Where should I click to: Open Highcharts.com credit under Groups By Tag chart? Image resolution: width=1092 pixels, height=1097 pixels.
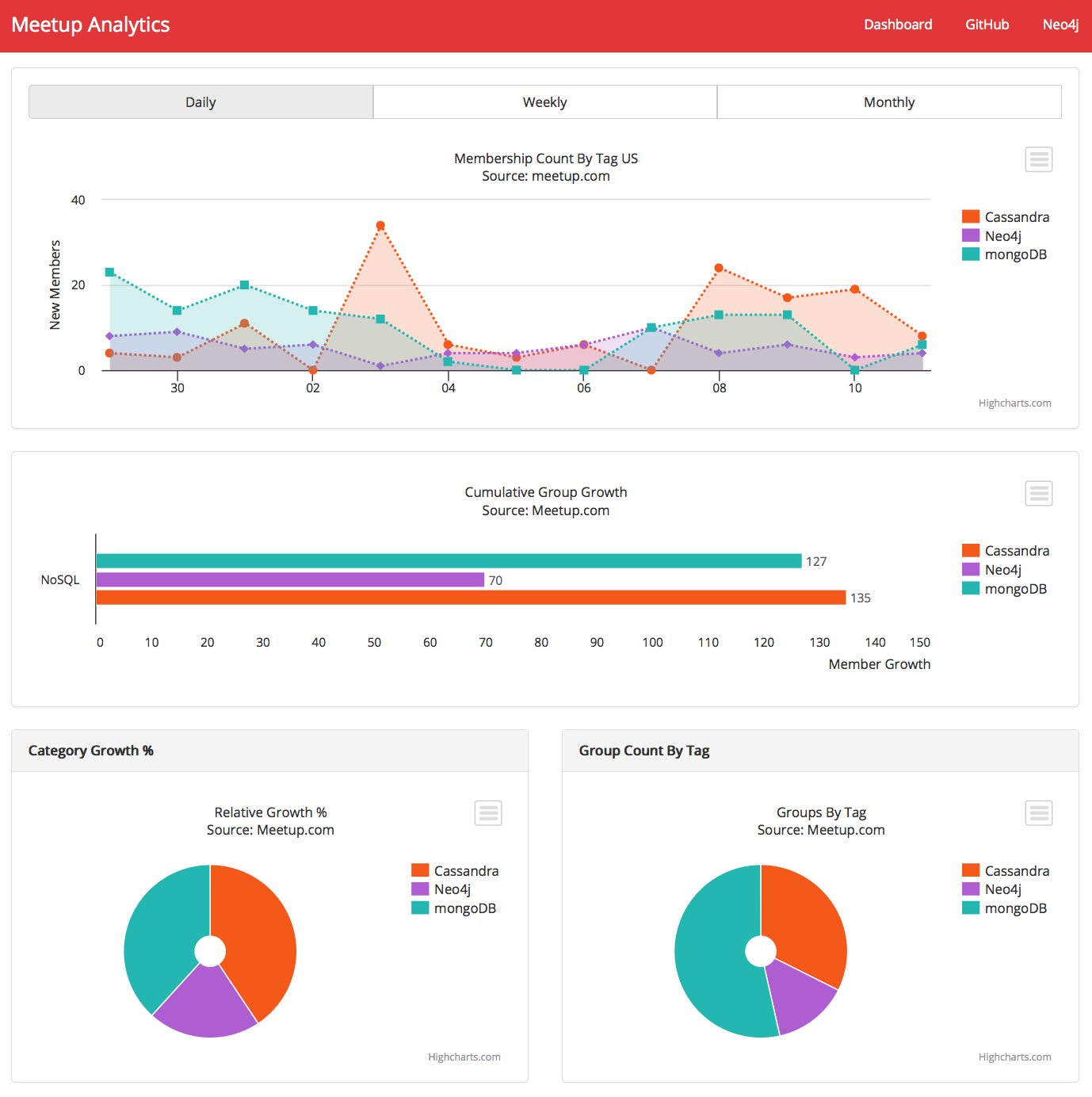click(1014, 1057)
